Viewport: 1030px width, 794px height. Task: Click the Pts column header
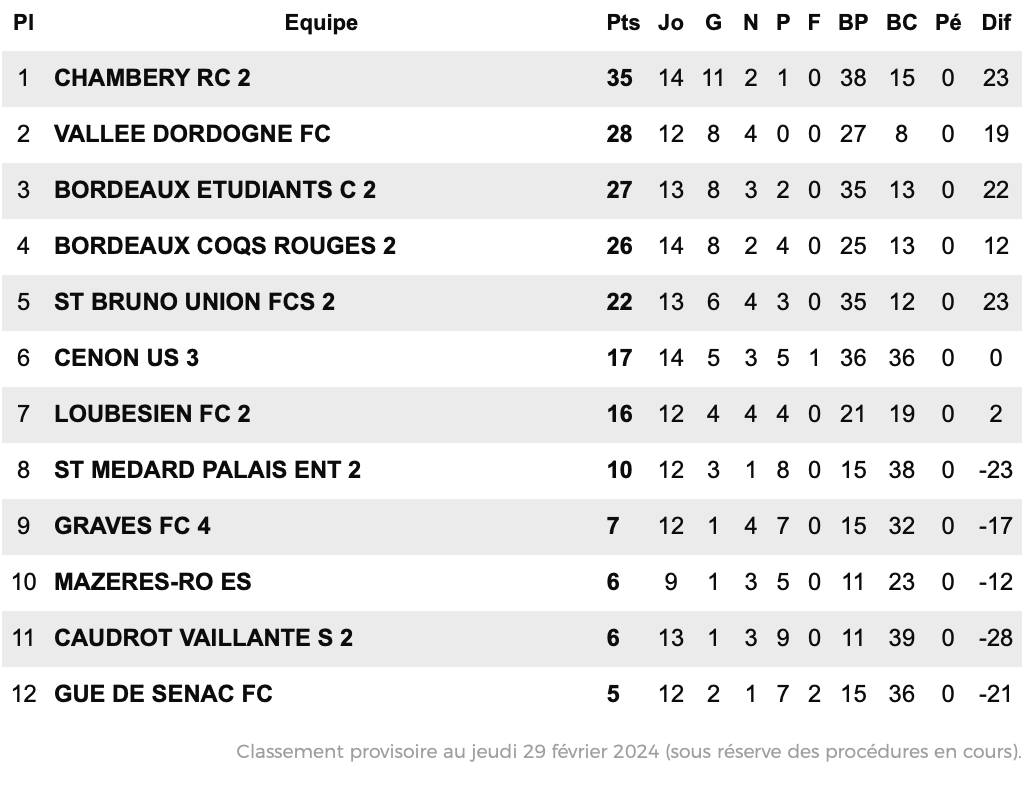click(623, 23)
